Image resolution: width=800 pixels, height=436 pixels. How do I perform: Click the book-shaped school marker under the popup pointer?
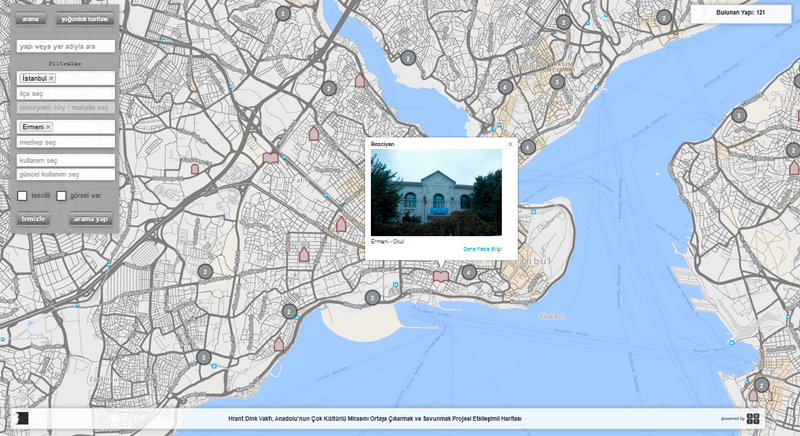click(441, 276)
